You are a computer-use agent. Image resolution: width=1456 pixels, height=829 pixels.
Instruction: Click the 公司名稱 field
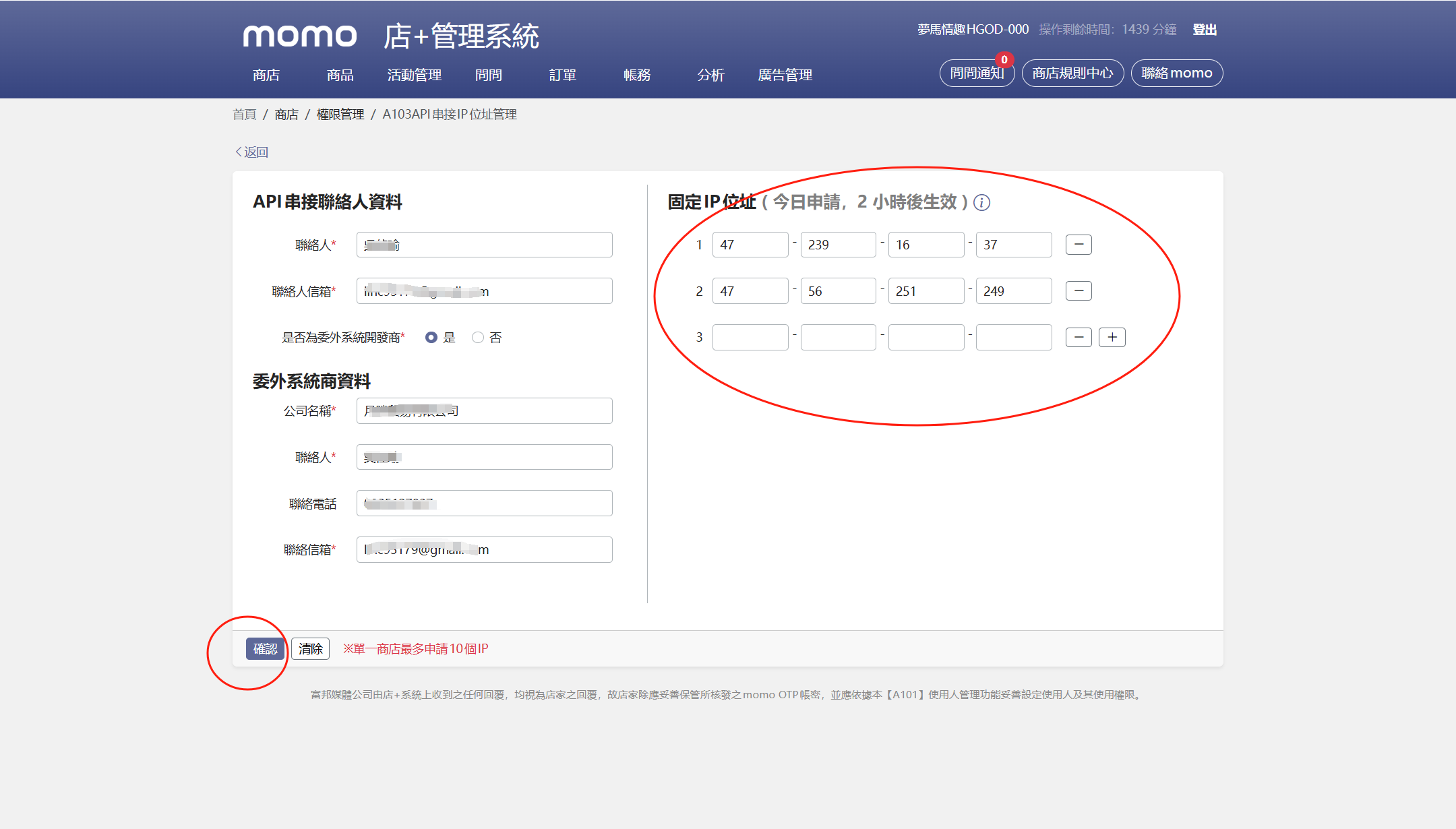coord(485,410)
